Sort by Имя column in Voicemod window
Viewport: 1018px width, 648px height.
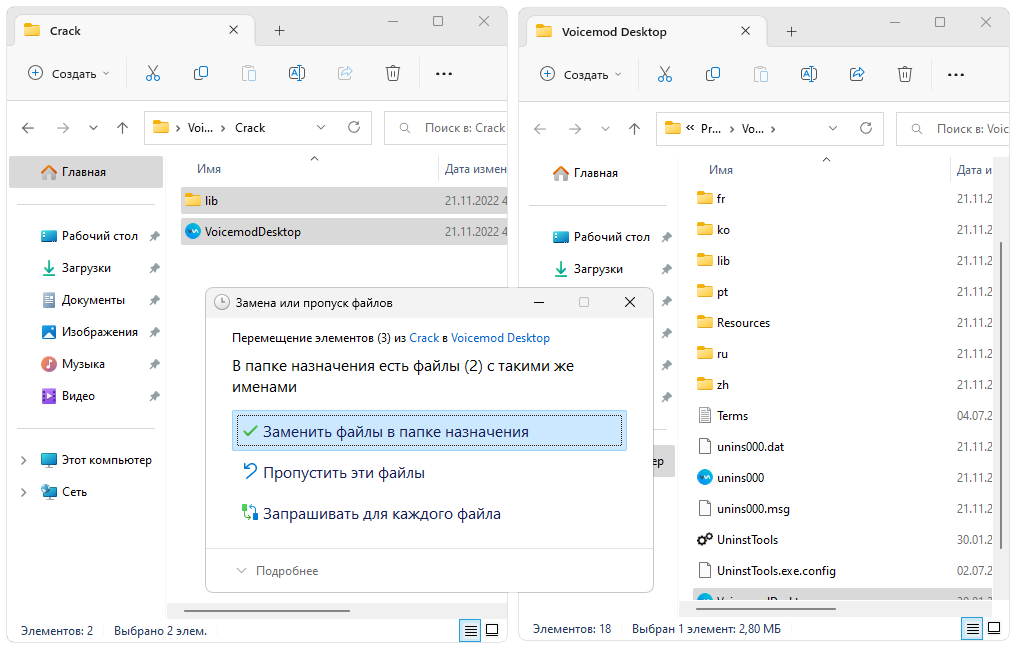click(721, 170)
